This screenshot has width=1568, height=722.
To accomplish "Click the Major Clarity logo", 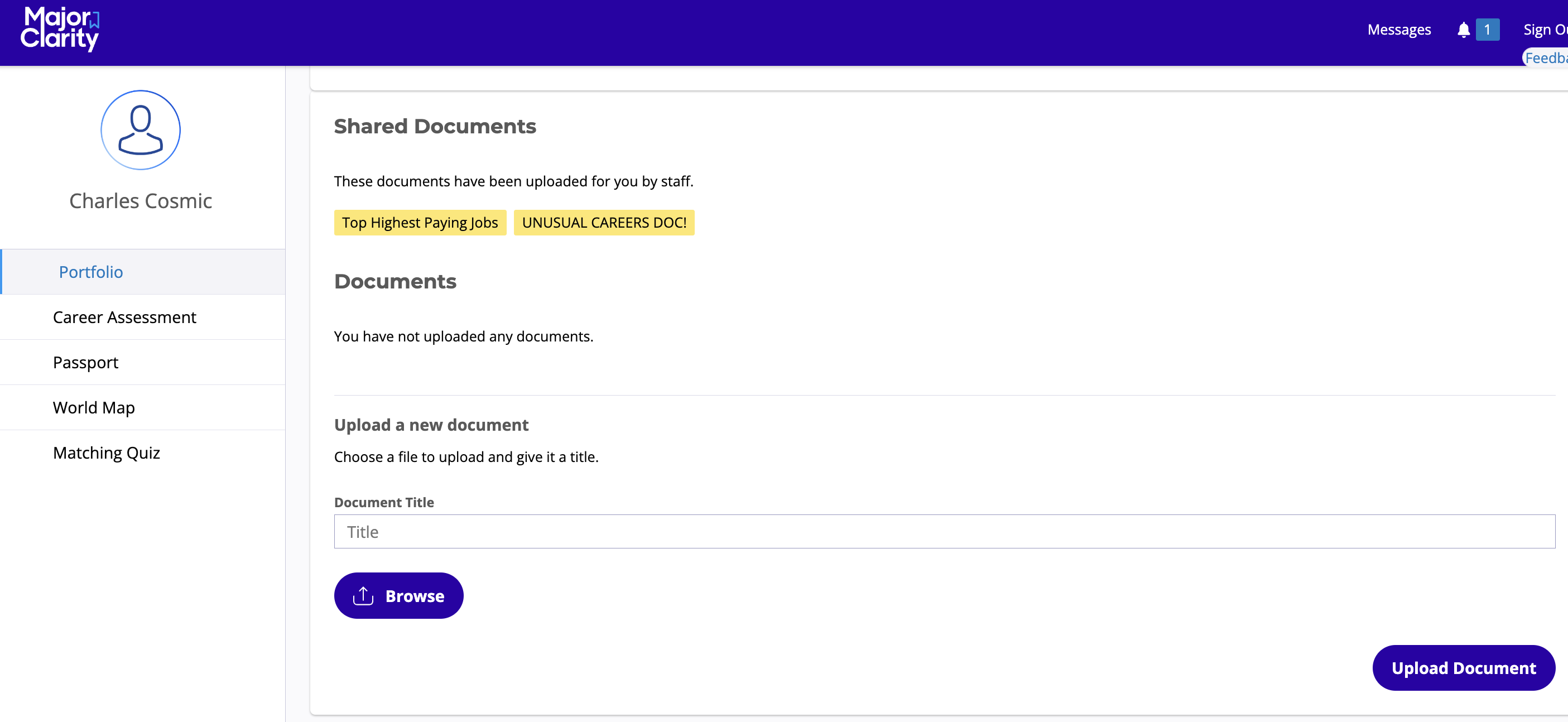I will tap(60, 28).
